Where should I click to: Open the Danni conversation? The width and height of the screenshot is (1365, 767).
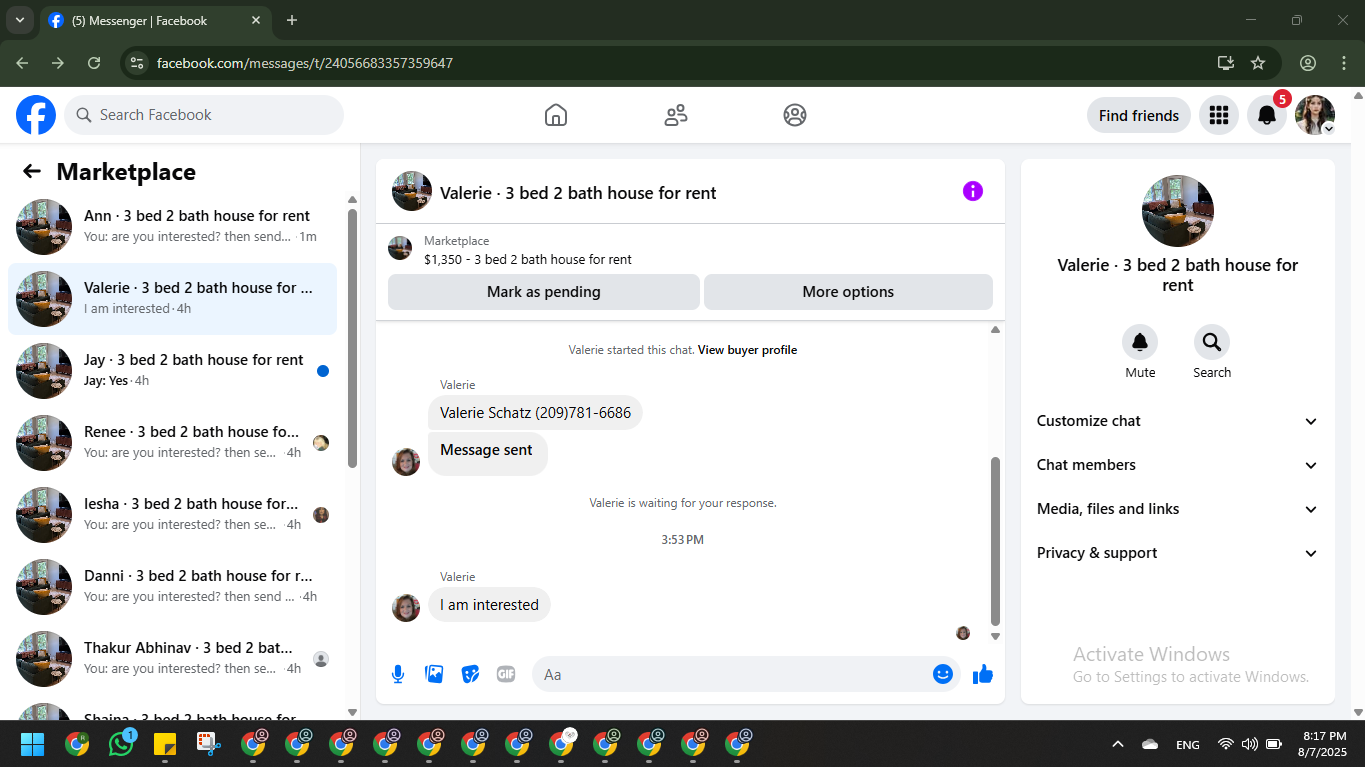point(172,587)
